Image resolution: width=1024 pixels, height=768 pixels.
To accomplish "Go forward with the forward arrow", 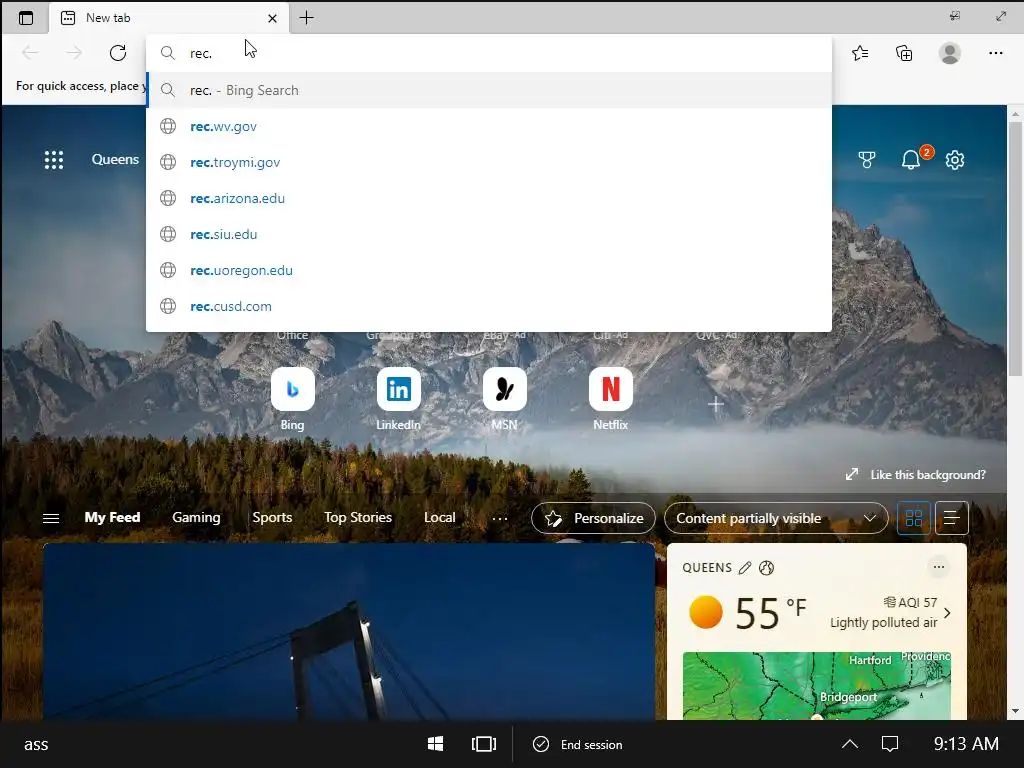I will tap(74, 53).
